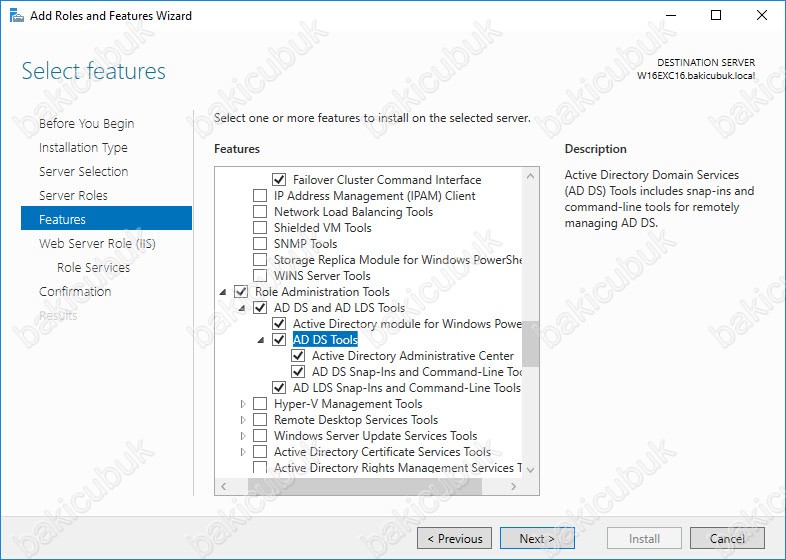Open the Installation Type step
The height and width of the screenshot is (560, 786).
[x=83, y=147]
